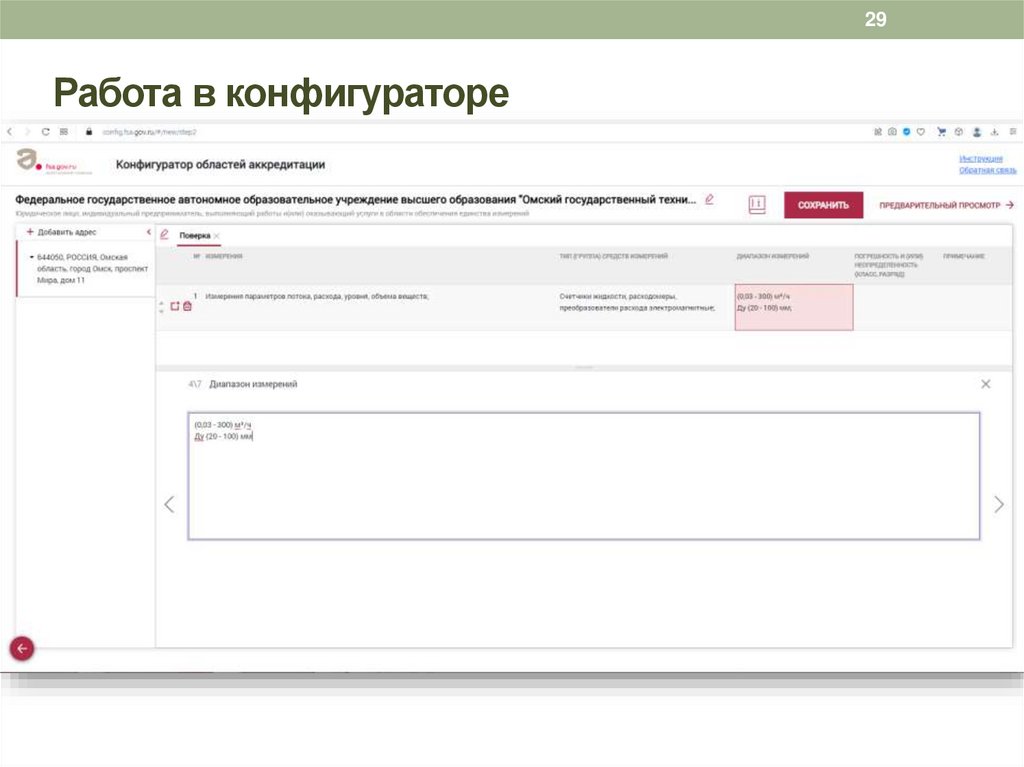Click the right chevron in Диапазон измерений dialog

(x=999, y=504)
